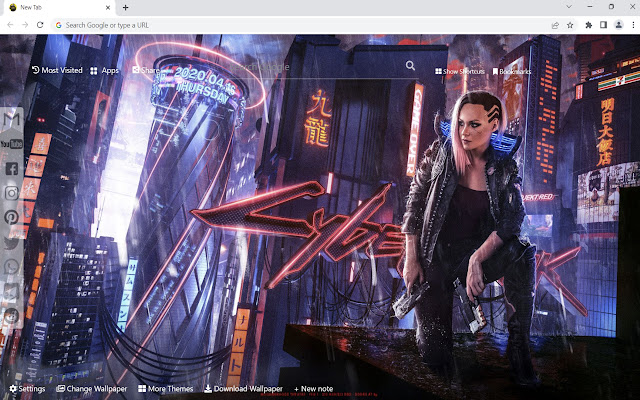Image resolution: width=640 pixels, height=400 pixels.
Task: Click the share page icon in the address bar
Action: pos(555,25)
